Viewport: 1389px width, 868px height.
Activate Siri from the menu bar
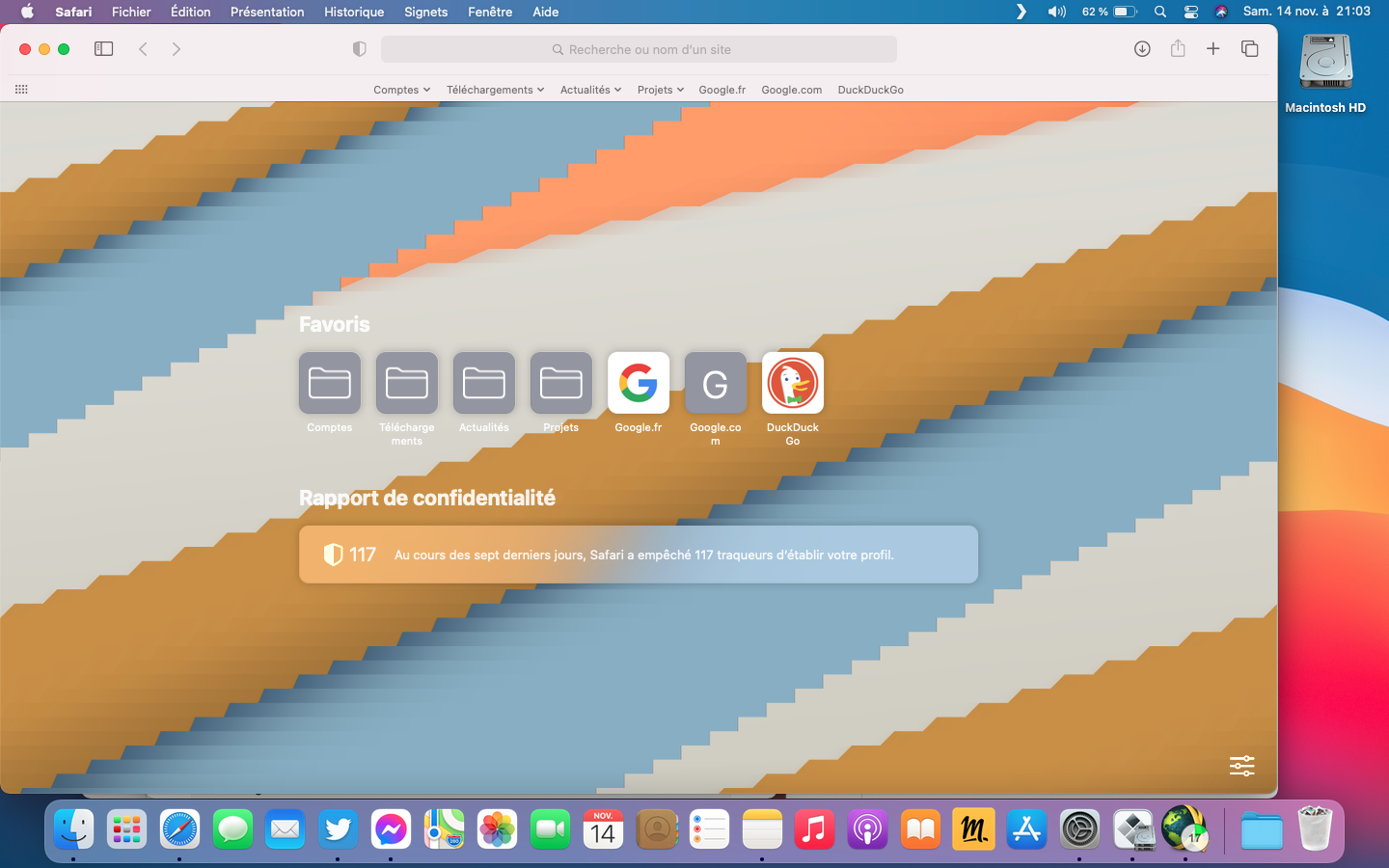pyautogui.click(x=1221, y=12)
